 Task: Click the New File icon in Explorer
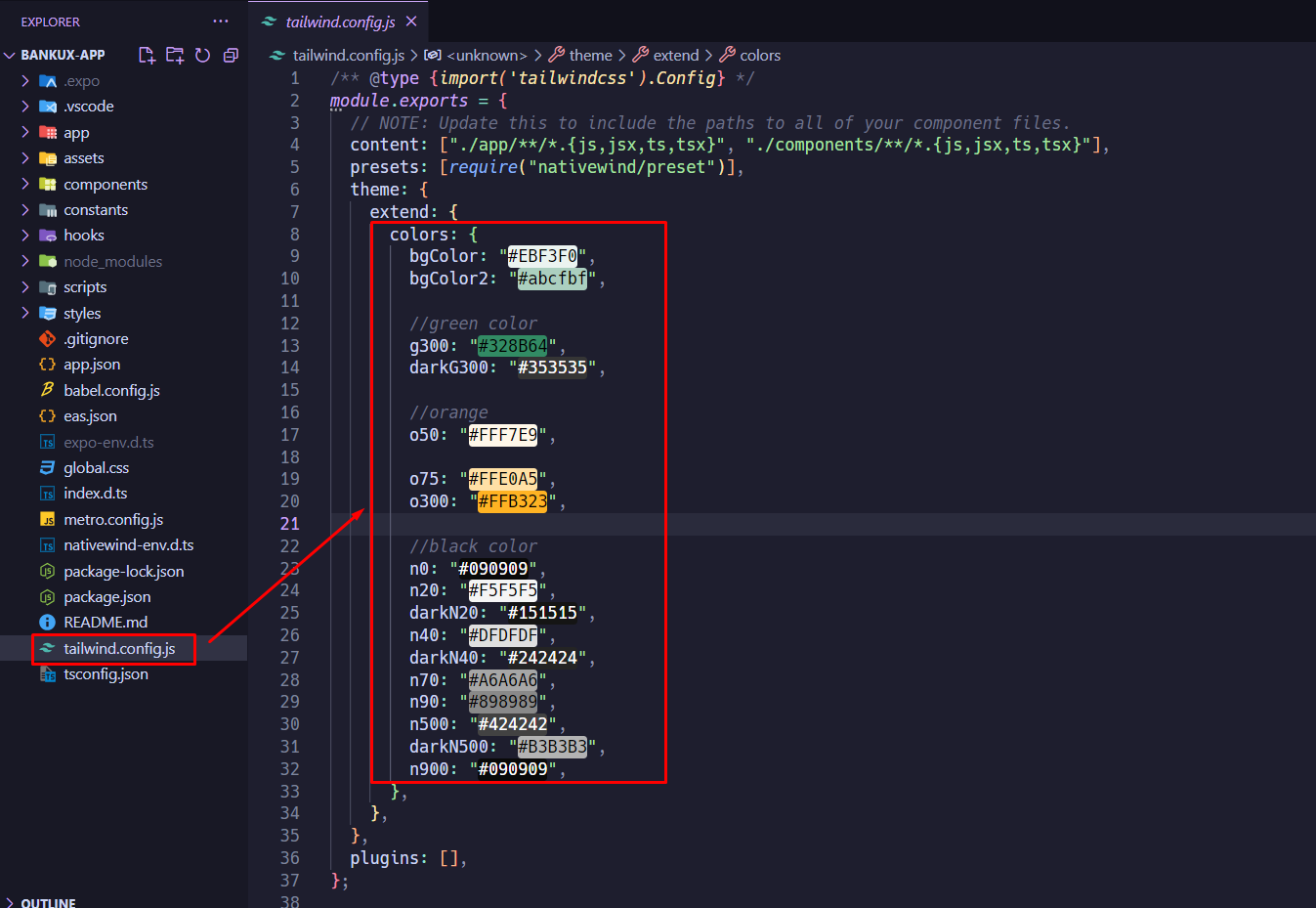click(147, 55)
